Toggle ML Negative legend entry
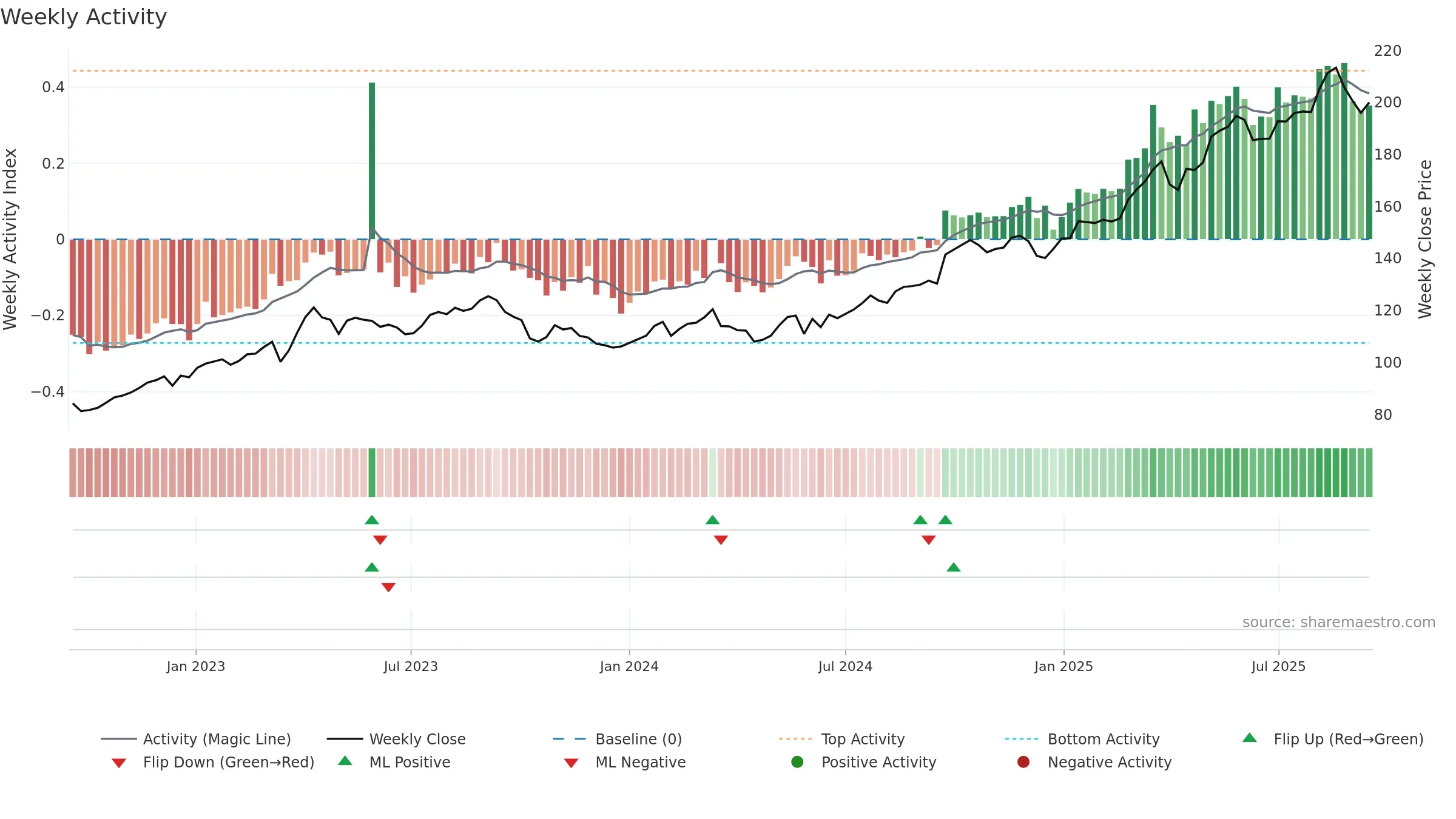This screenshot has height=819, width=1456. 625,762
